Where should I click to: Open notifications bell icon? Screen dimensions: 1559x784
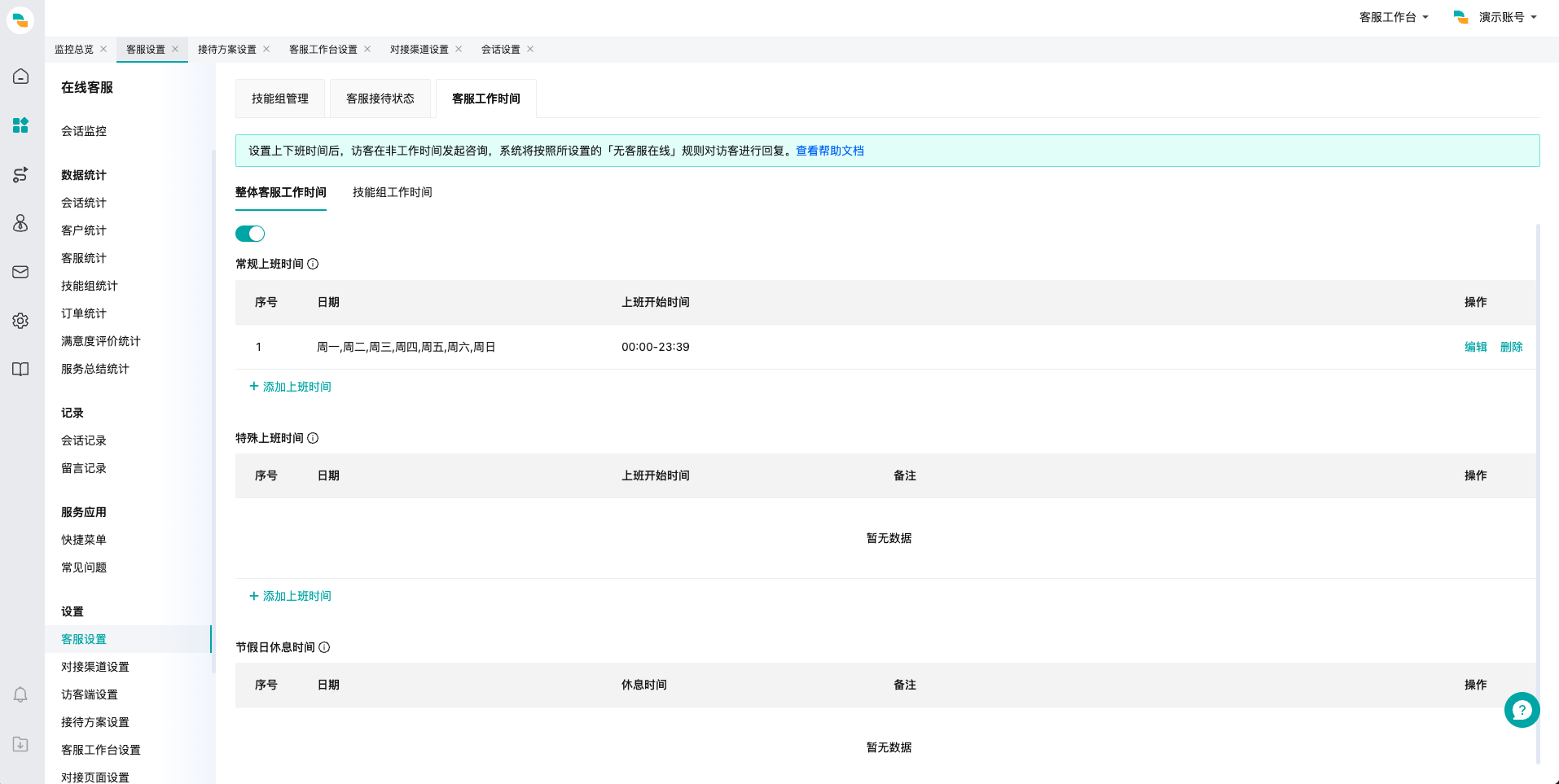tap(20, 694)
